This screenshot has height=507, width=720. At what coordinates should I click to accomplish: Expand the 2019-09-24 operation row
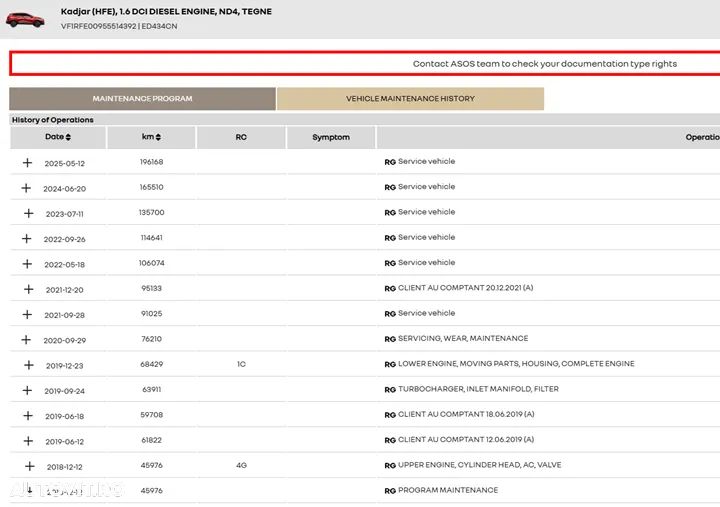[x=28, y=390]
